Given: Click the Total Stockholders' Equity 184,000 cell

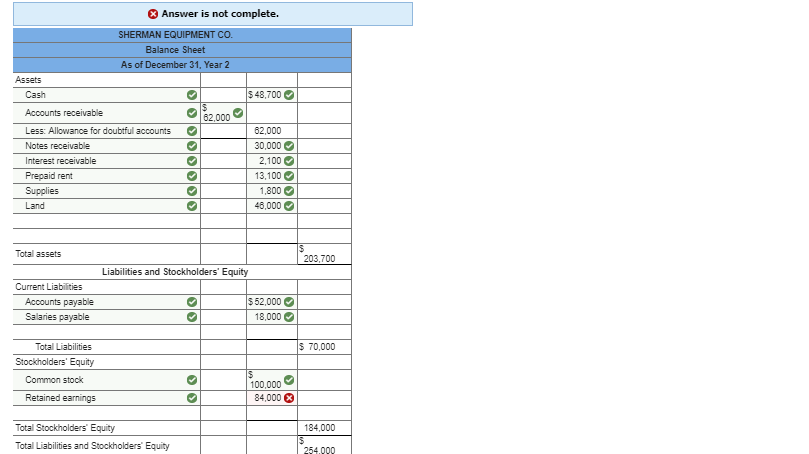Looking at the screenshot, I should click(325, 428).
